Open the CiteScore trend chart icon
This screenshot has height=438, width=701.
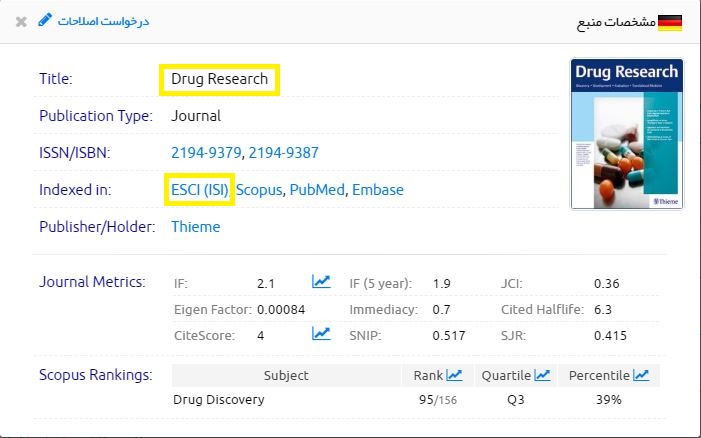point(321,335)
